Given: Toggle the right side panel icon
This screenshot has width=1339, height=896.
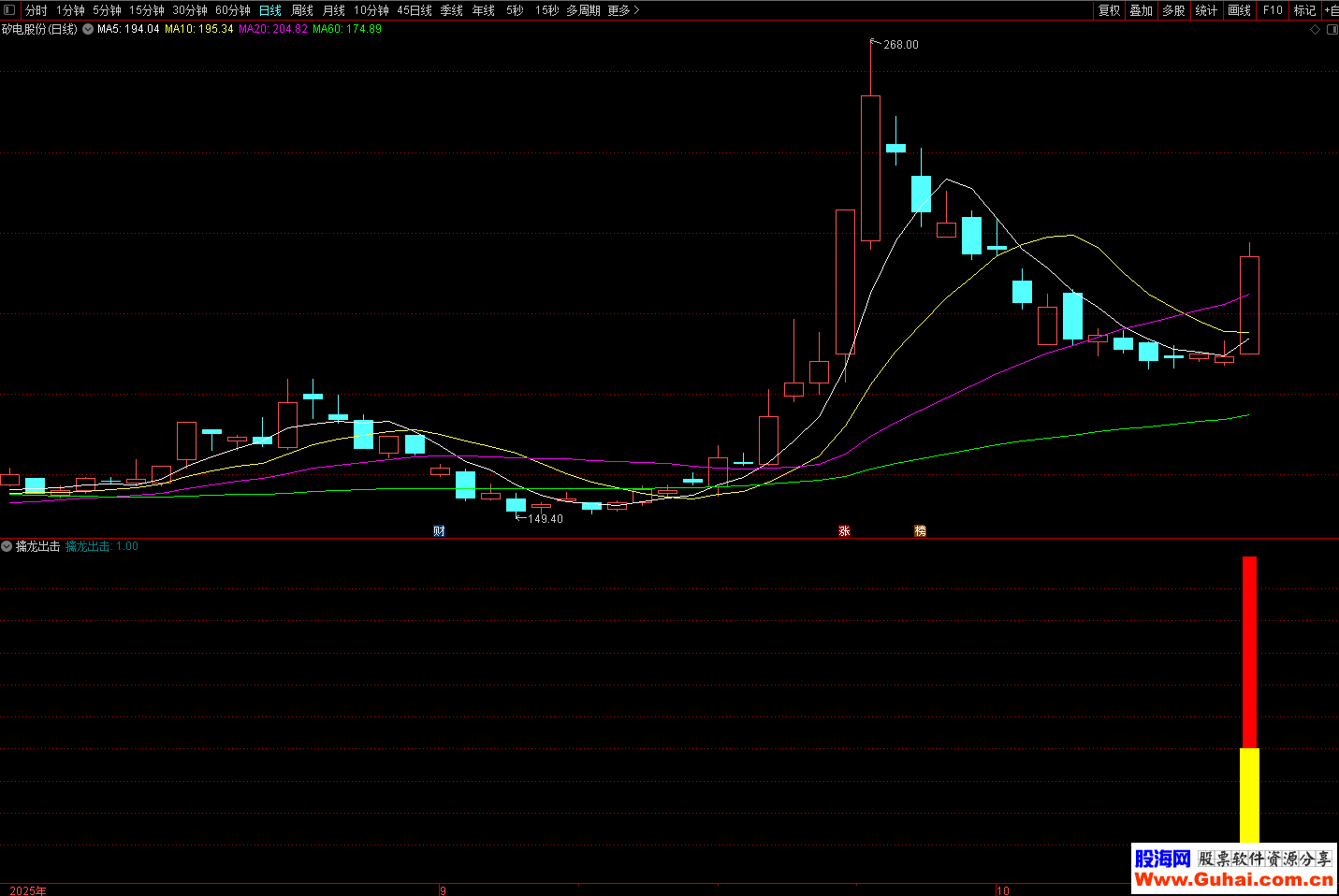Looking at the screenshot, I should coord(1332,30).
